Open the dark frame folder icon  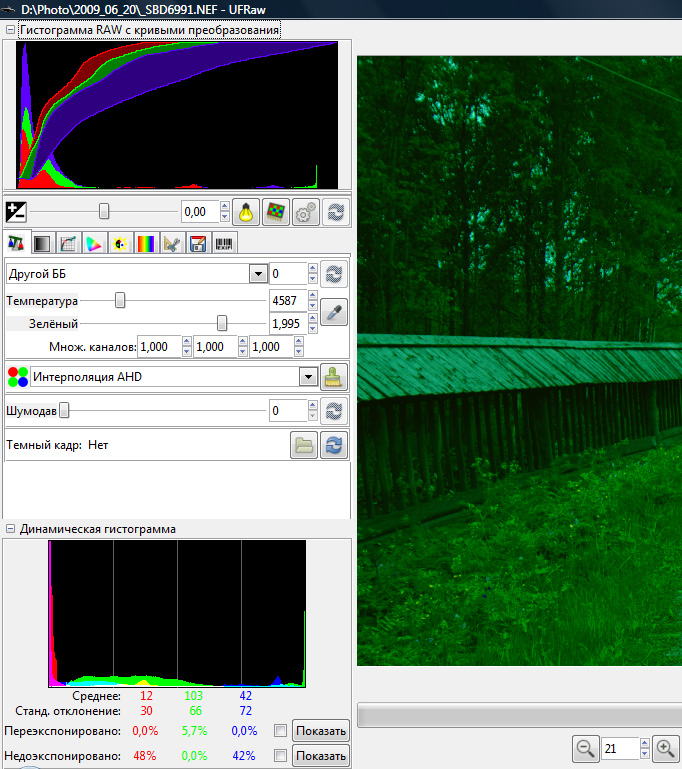tap(304, 445)
